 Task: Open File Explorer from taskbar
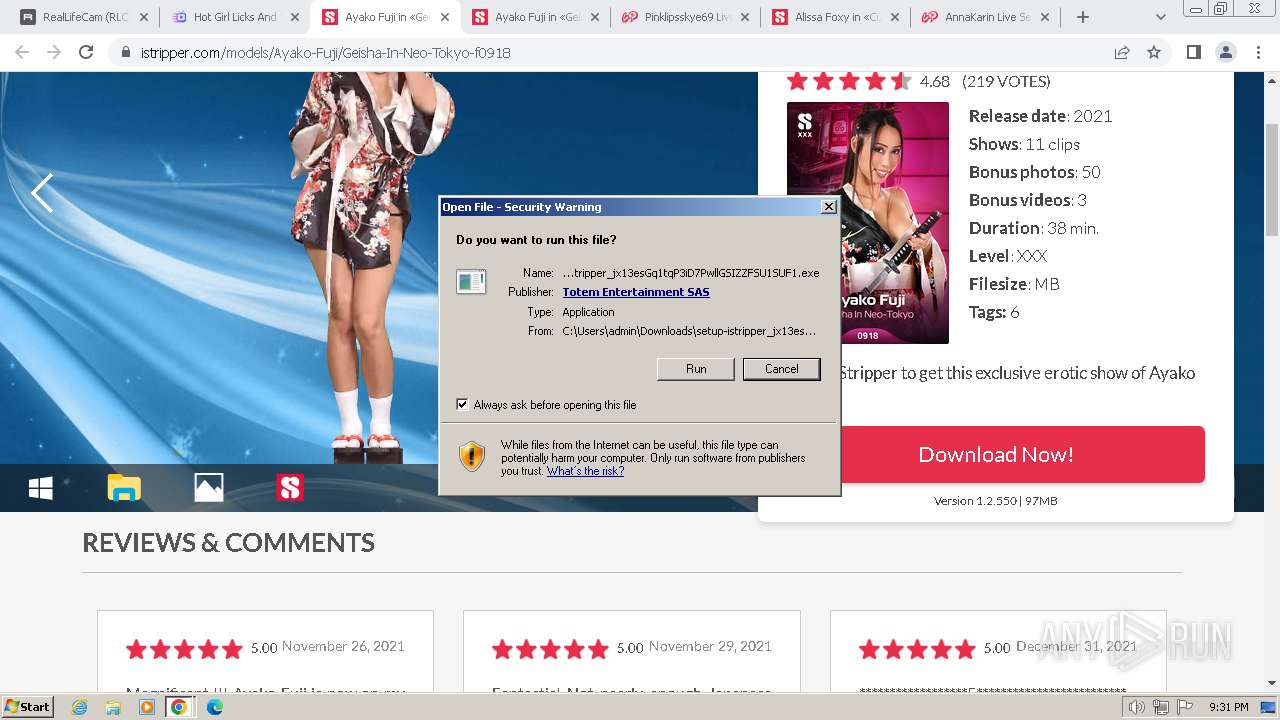[113, 707]
